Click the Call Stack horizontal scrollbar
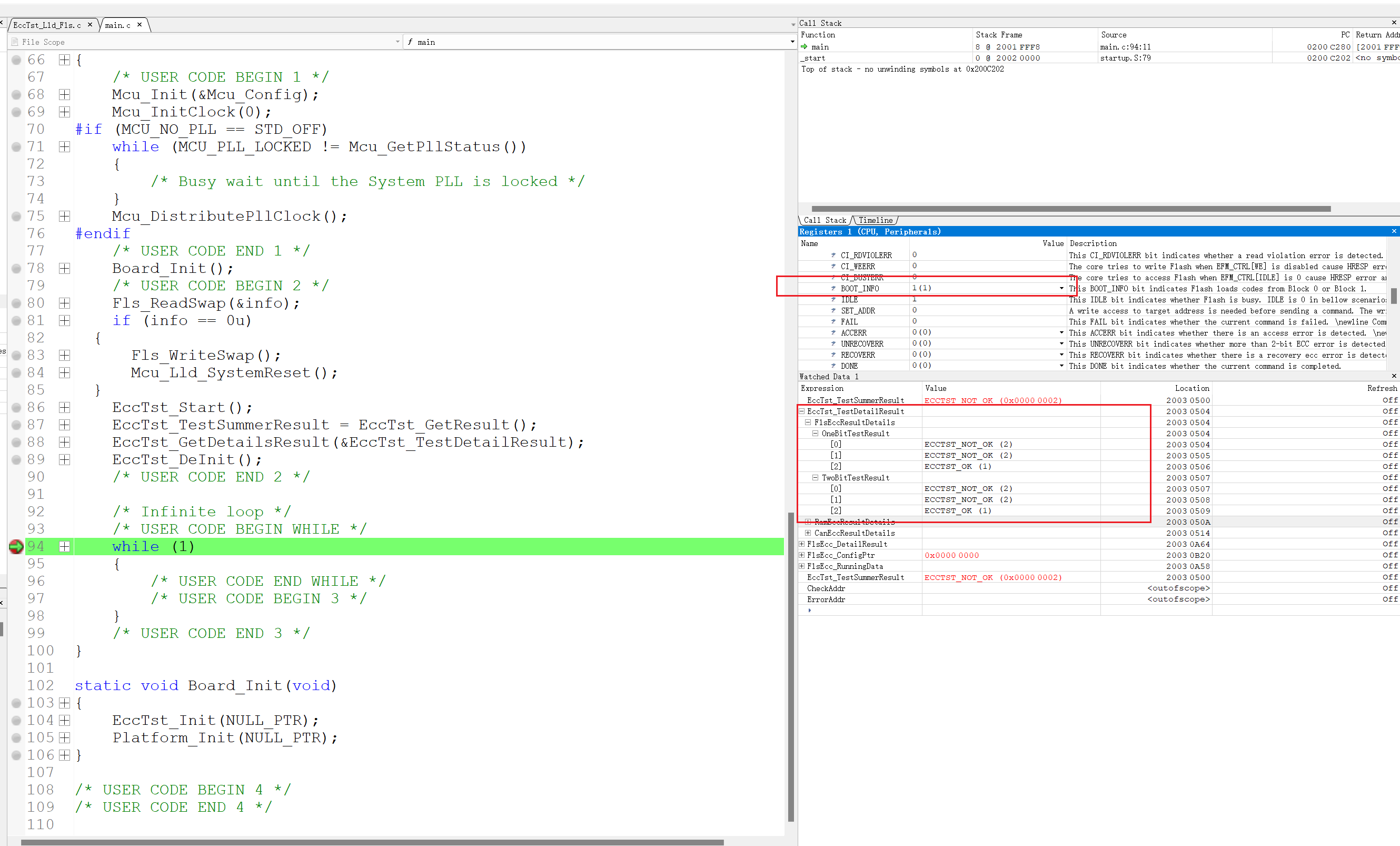 [1071, 209]
